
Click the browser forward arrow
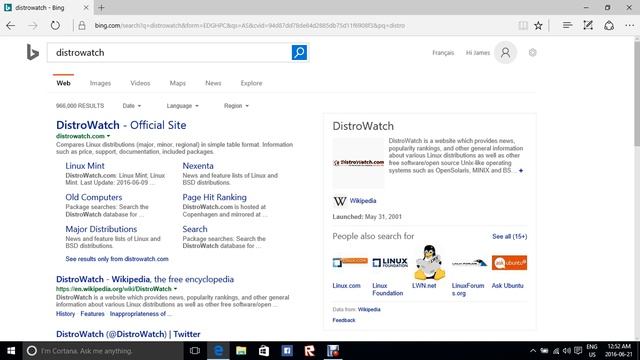point(33,25)
